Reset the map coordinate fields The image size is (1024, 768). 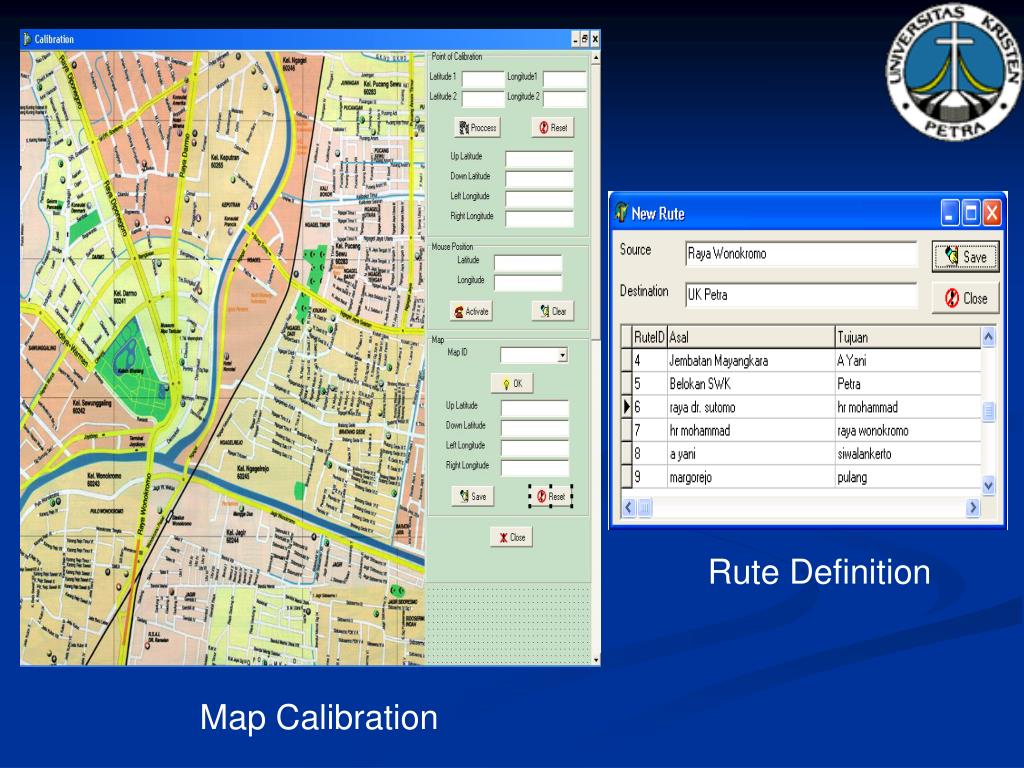click(551, 496)
